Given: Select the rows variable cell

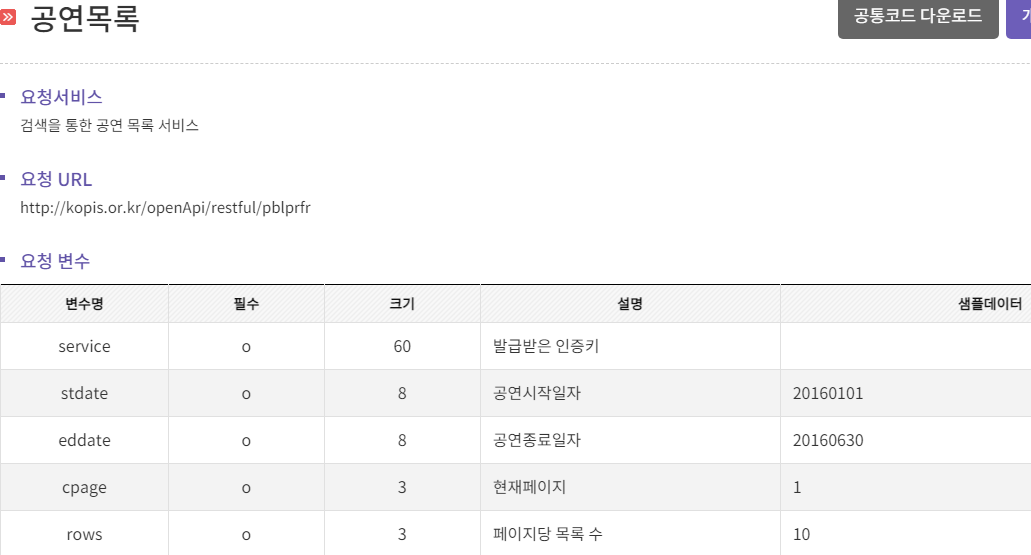Looking at the screenshot, I should pyautogui.click(x=84, y=534).
